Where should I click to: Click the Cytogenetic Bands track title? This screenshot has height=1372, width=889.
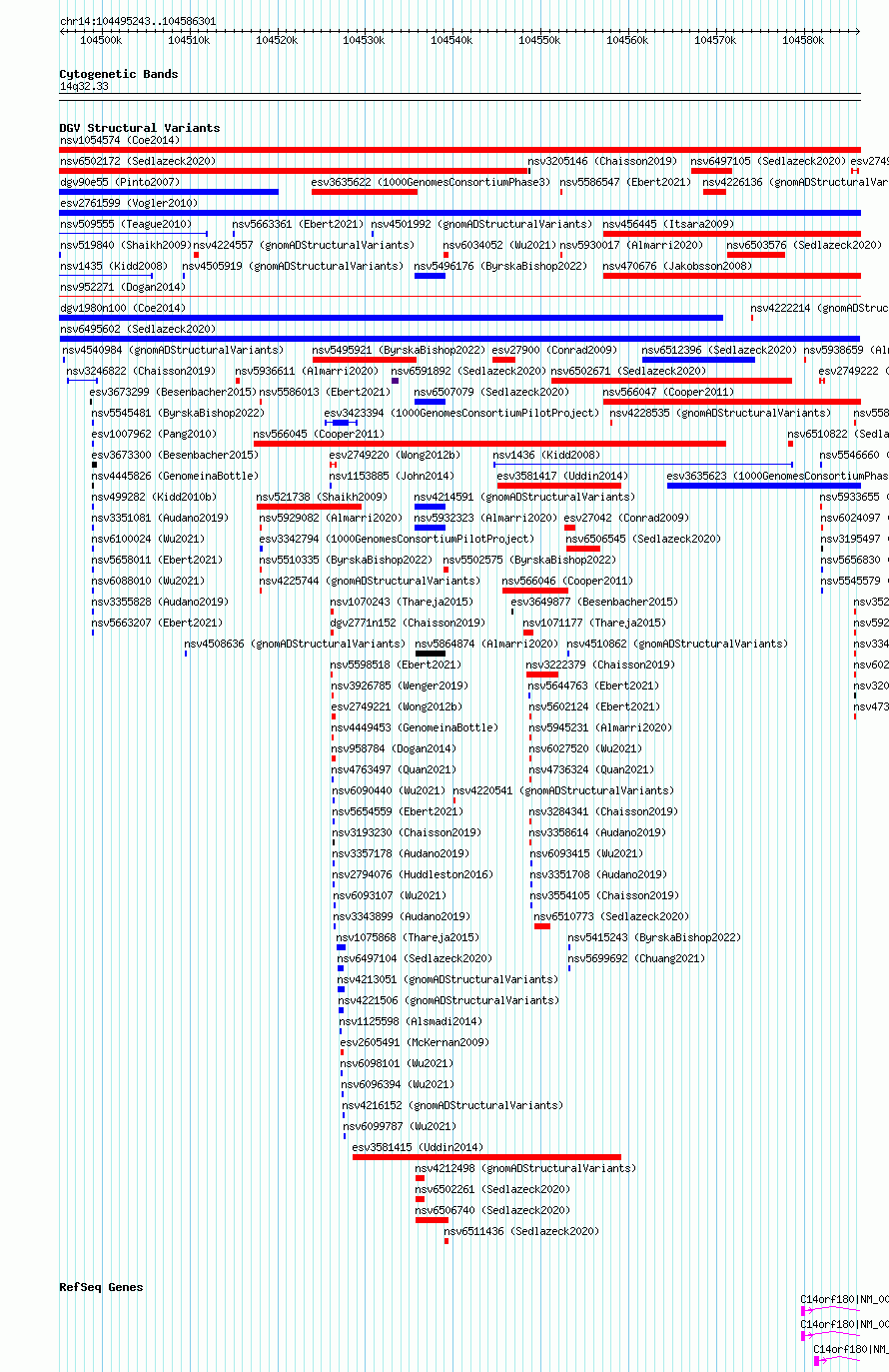tap(118, 74)
